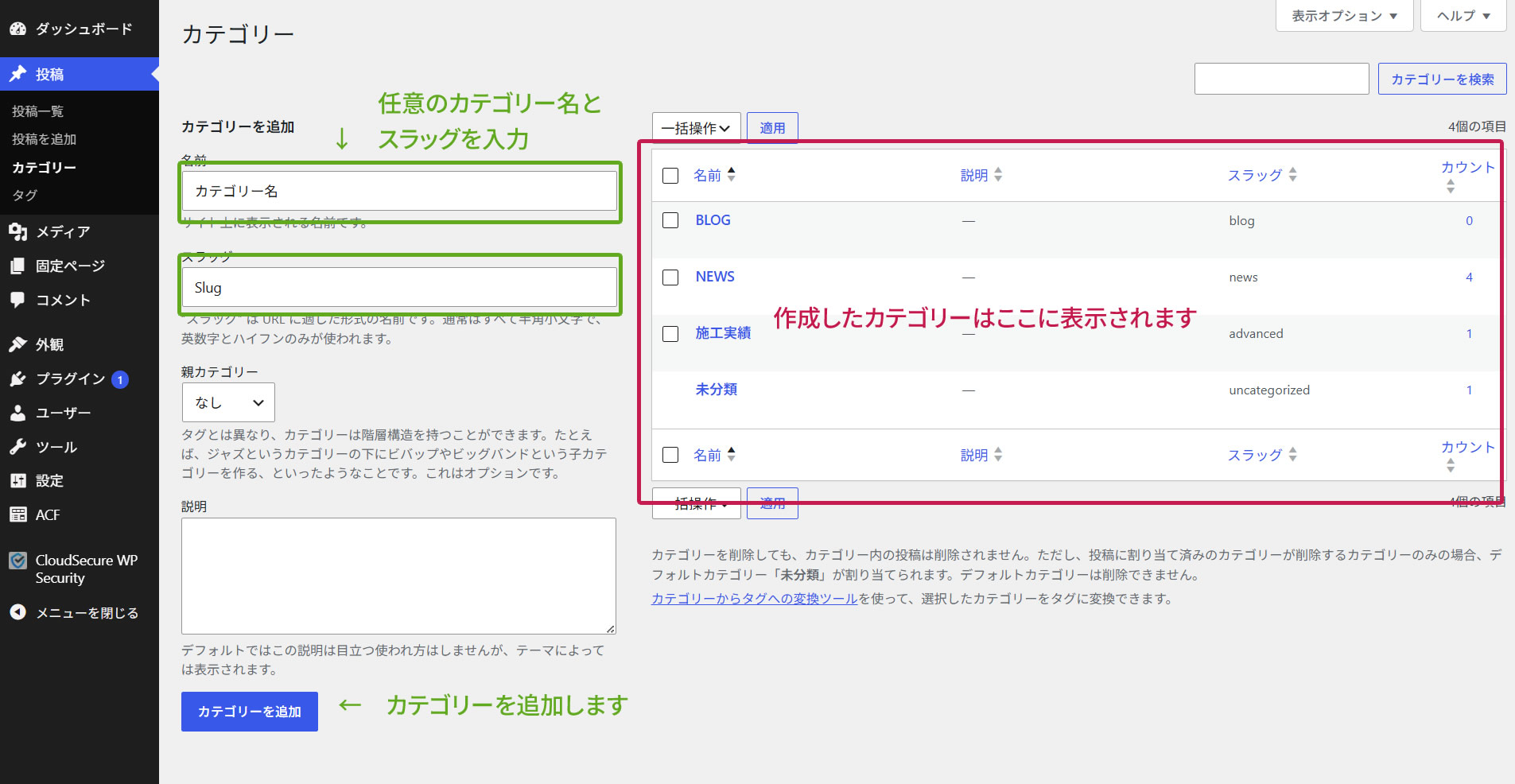Viewport: 1515px width, 784px height.
Task: Open the 親カテゴリー parent dropdown
Action: 228,402
